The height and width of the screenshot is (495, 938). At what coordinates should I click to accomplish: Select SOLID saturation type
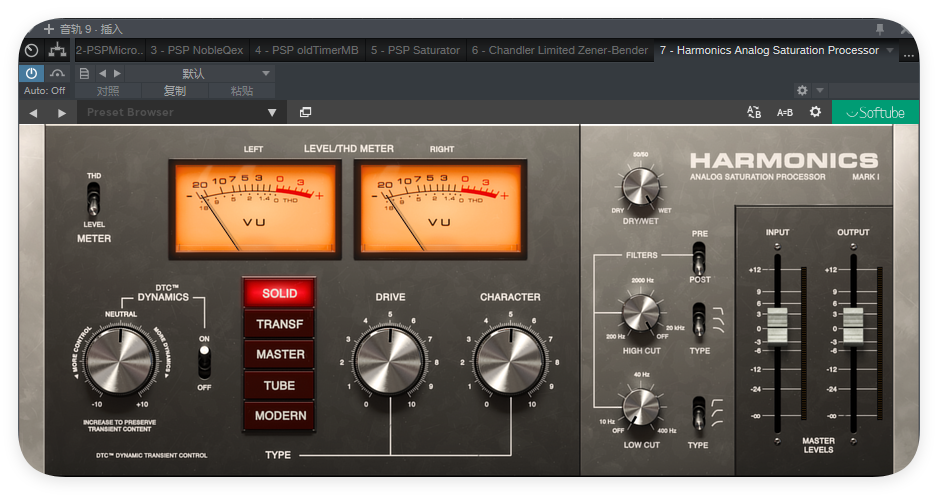[x=279, y=293]
